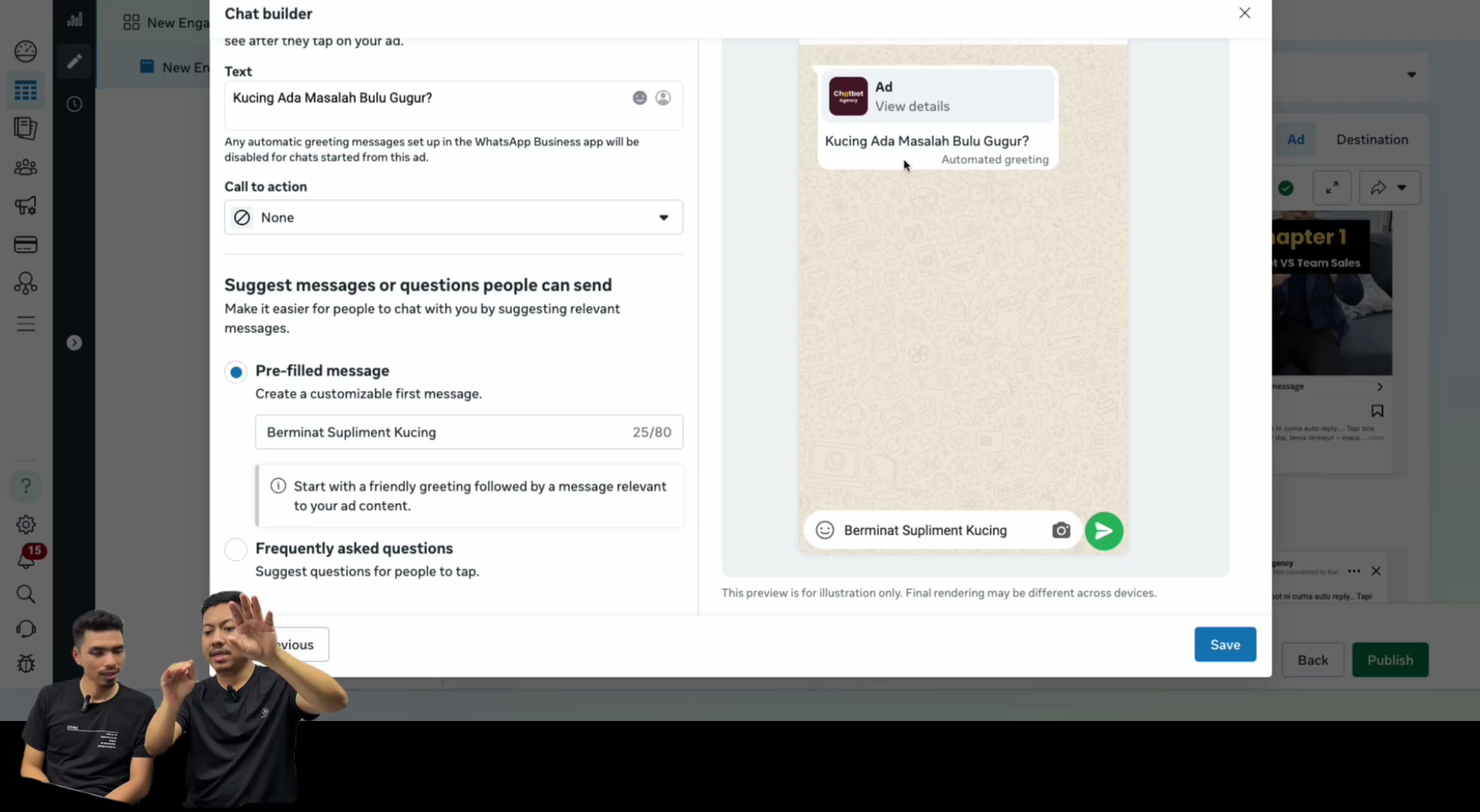Expand the ad preview to fullscreen
The height and width of the screenshot is (812, 1480).
1332,188
